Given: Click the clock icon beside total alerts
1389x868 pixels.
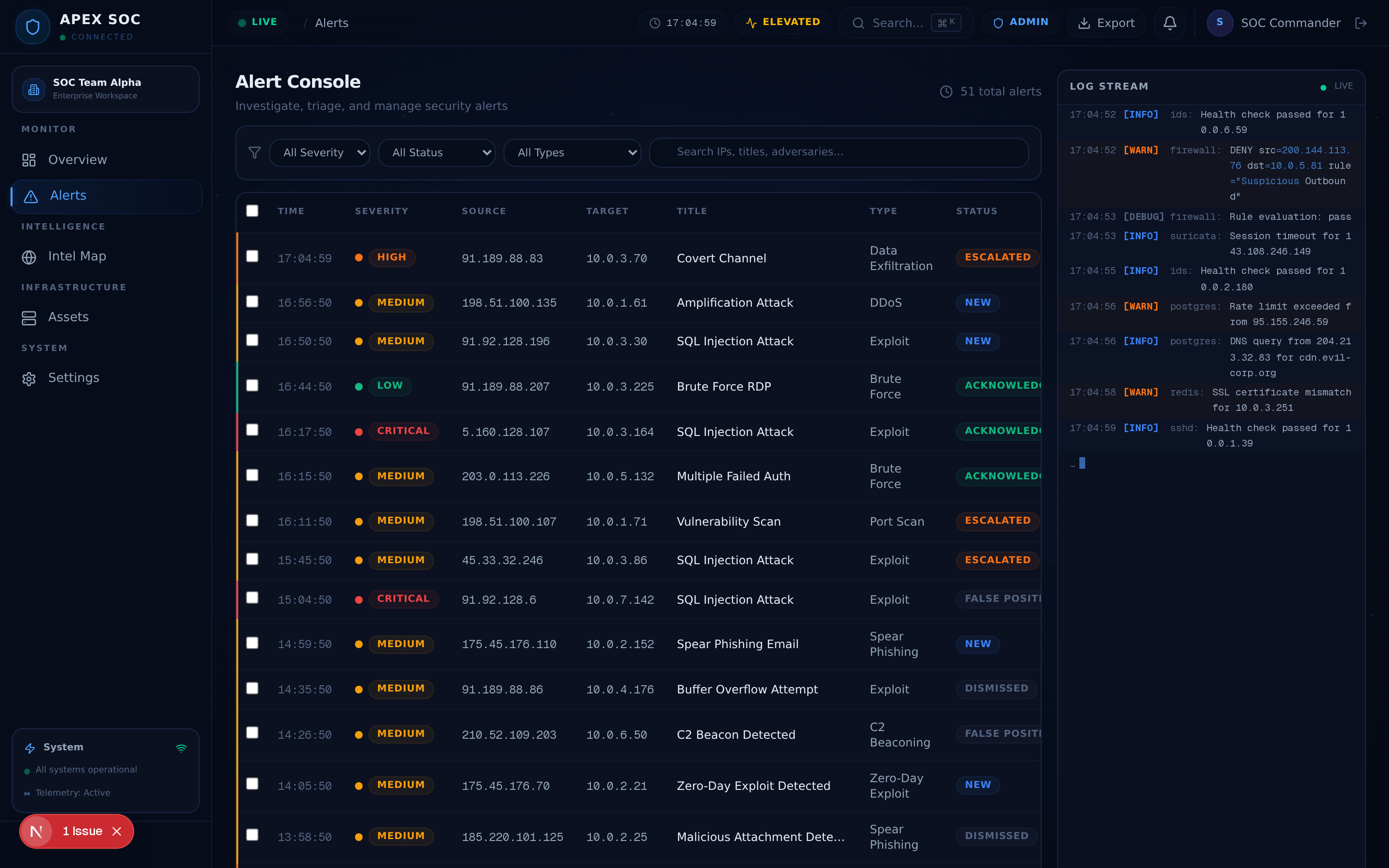Looking at the screenshot, I should point(946,92).
